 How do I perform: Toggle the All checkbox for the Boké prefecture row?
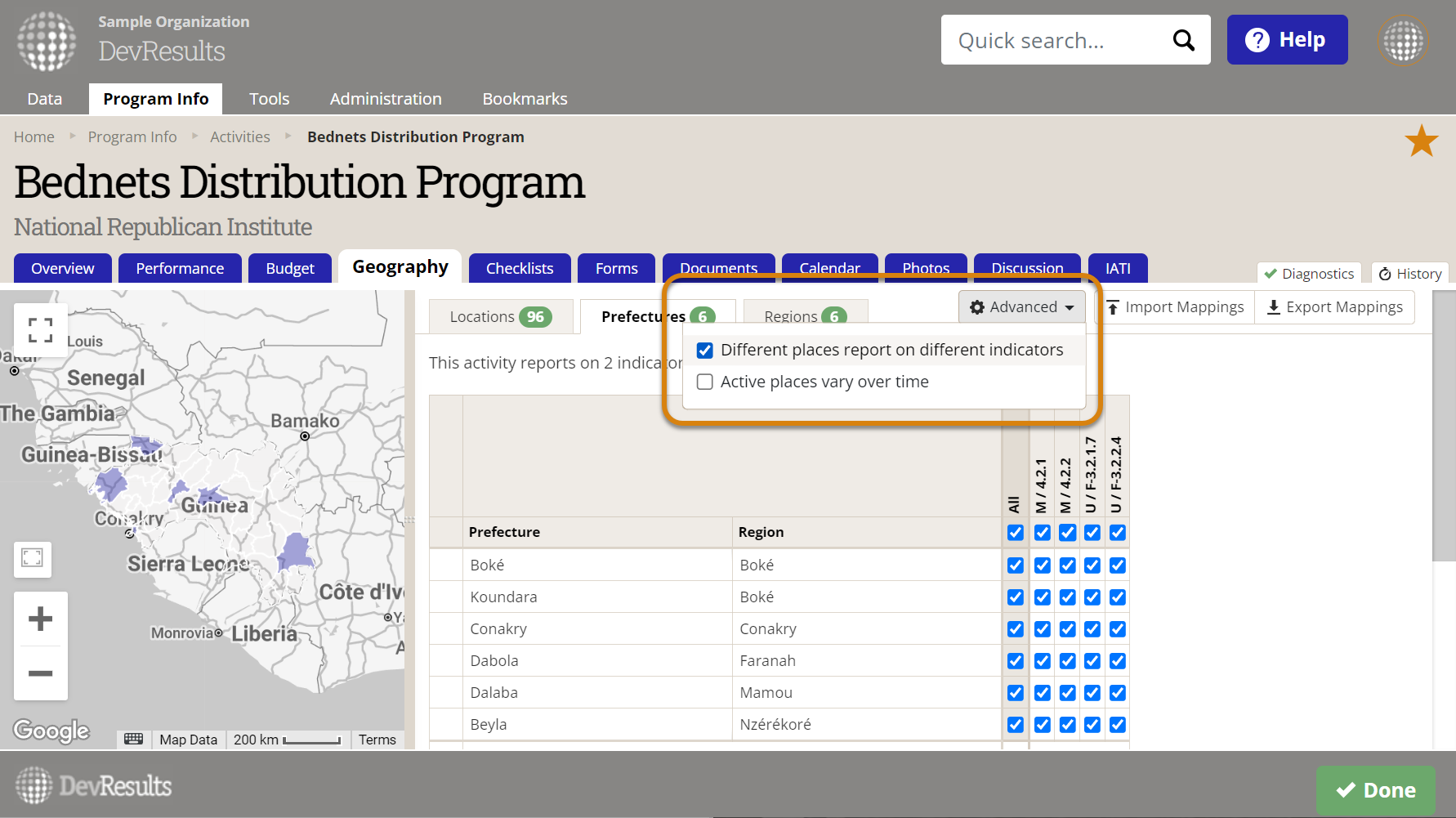point(1016,565)
